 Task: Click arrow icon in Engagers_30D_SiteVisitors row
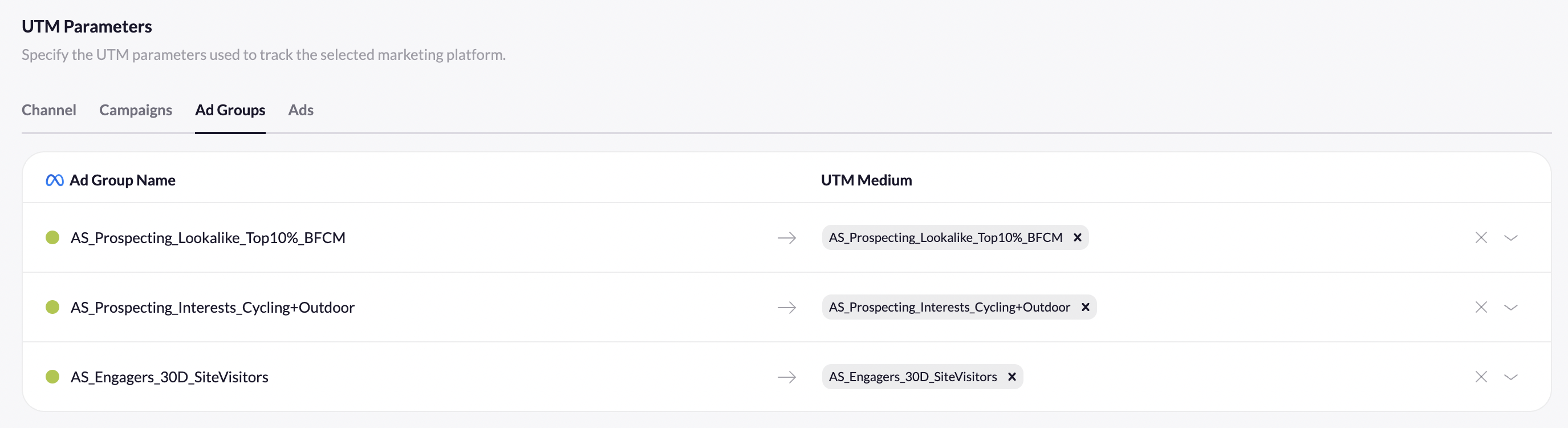[x=787, y=377]
